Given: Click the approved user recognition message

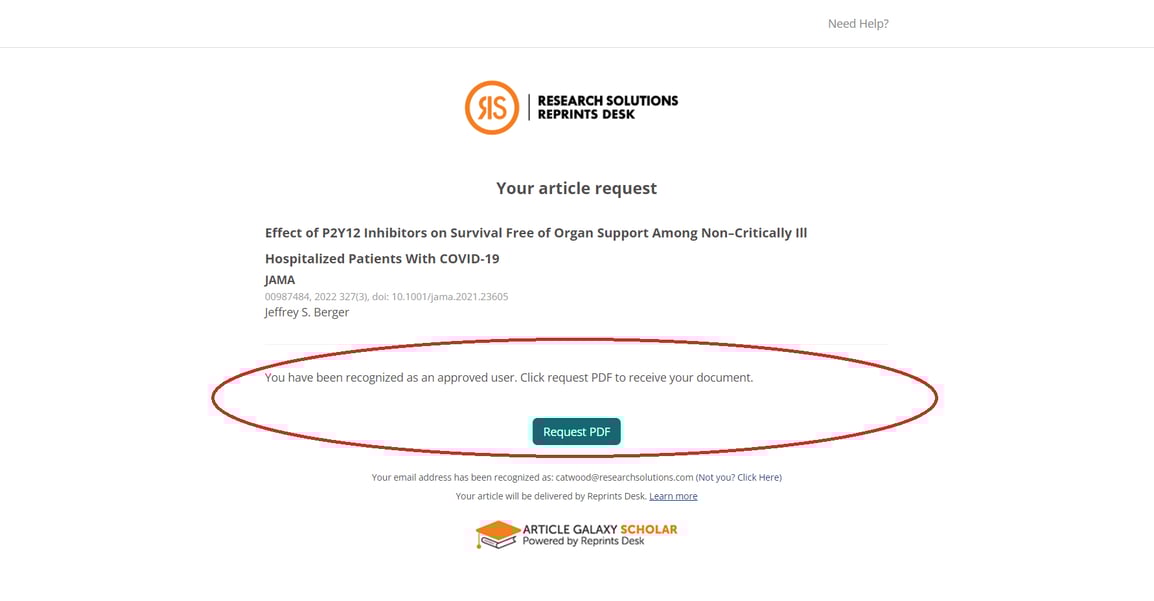Looking at the screenshot, I should 509,377.
